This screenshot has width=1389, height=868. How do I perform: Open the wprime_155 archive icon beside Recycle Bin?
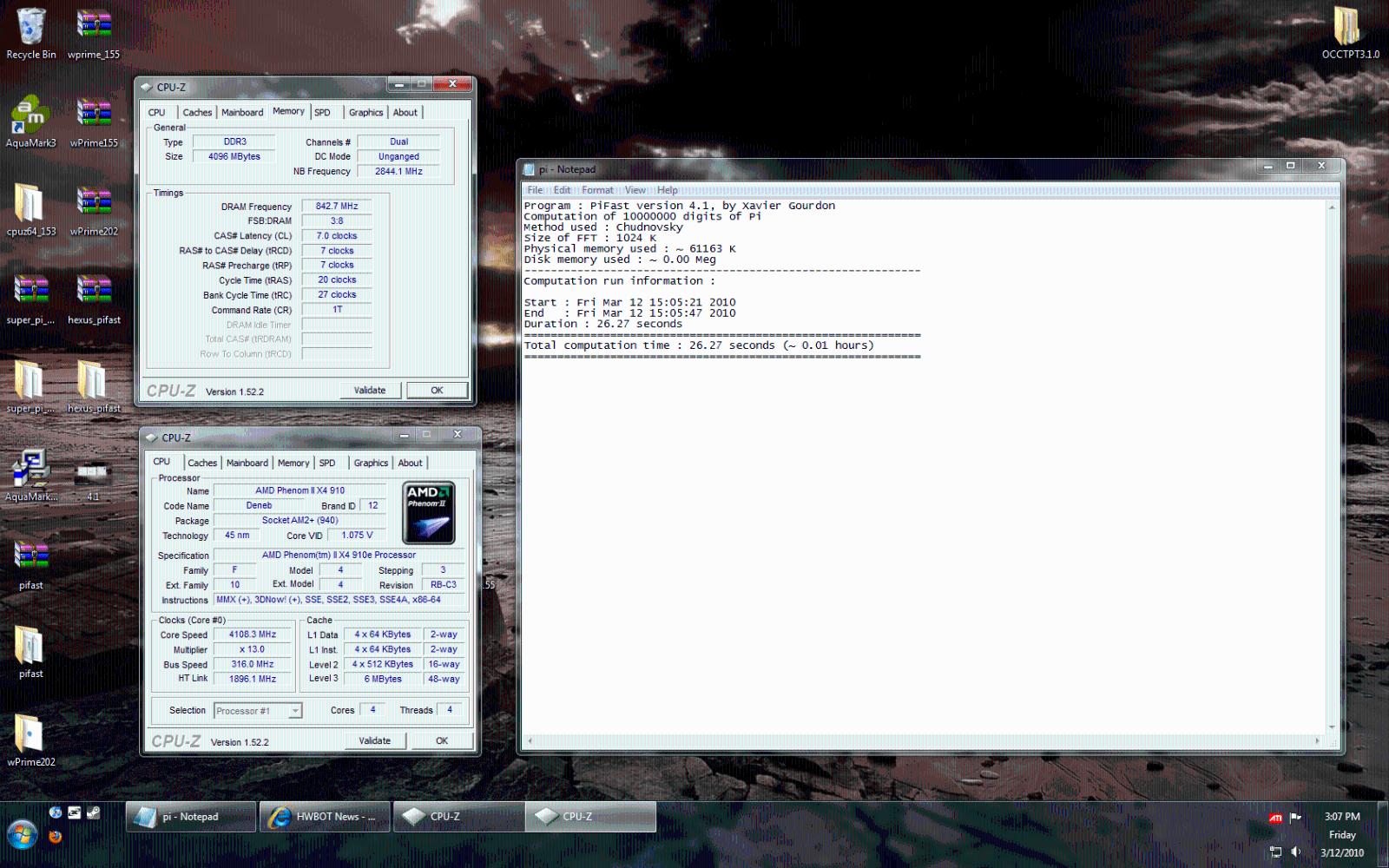(94, 35)
